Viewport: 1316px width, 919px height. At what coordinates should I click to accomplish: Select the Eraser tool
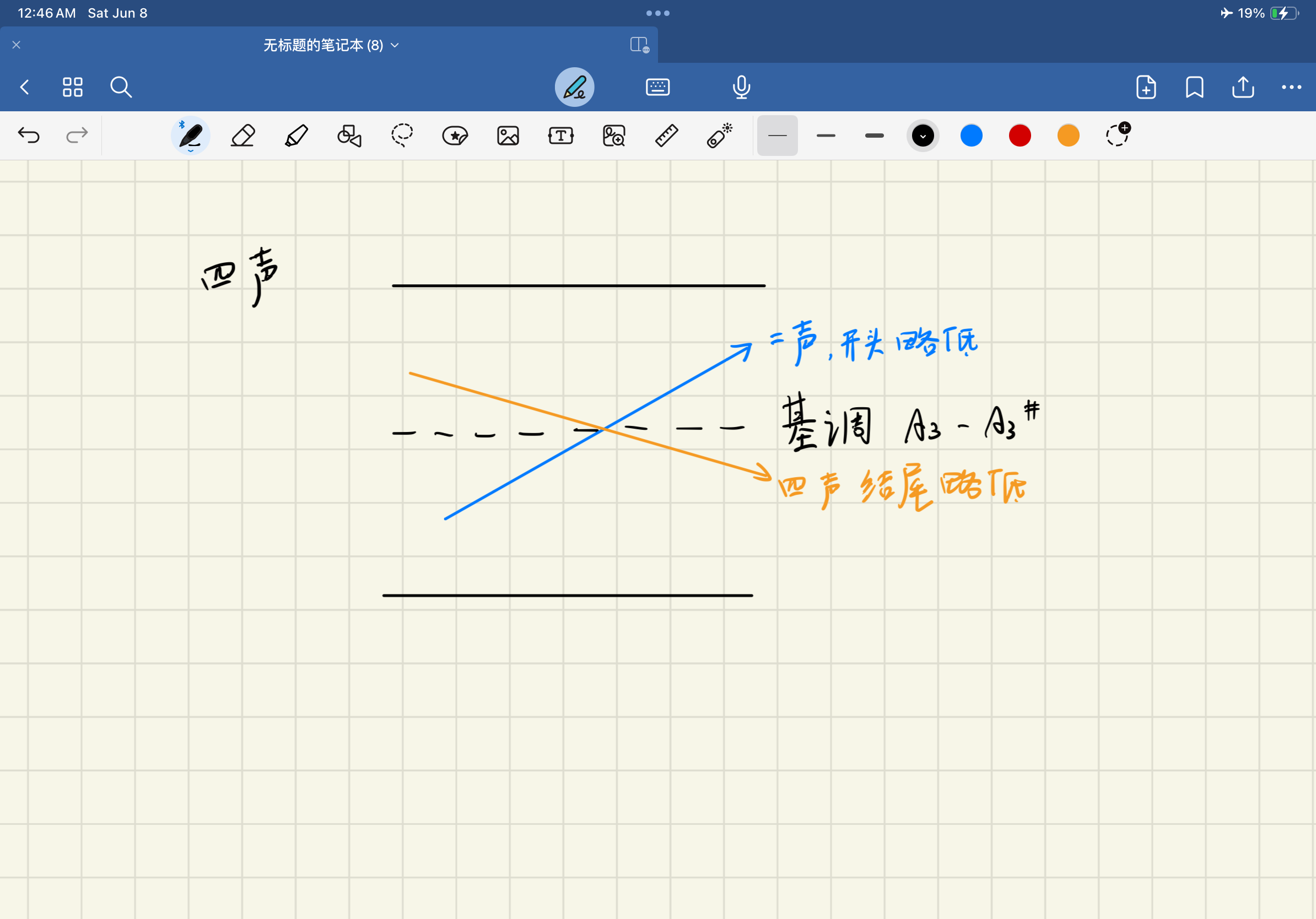click(x=243, y=136)
